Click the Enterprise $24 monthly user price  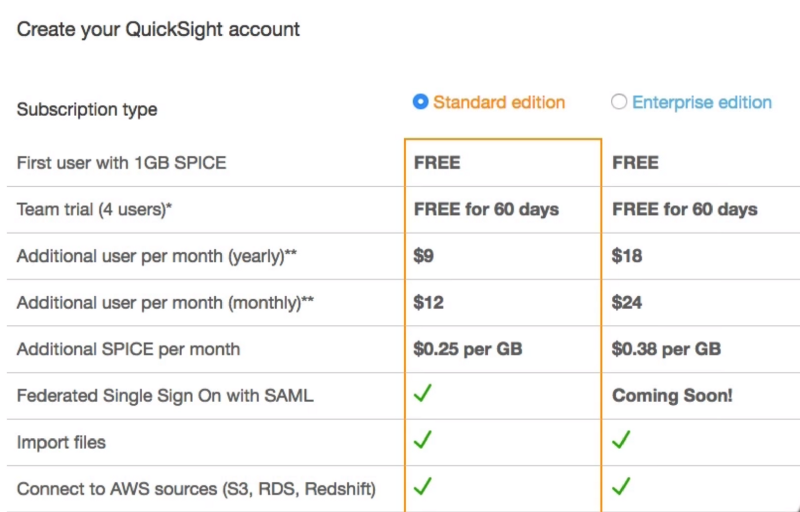627,302
